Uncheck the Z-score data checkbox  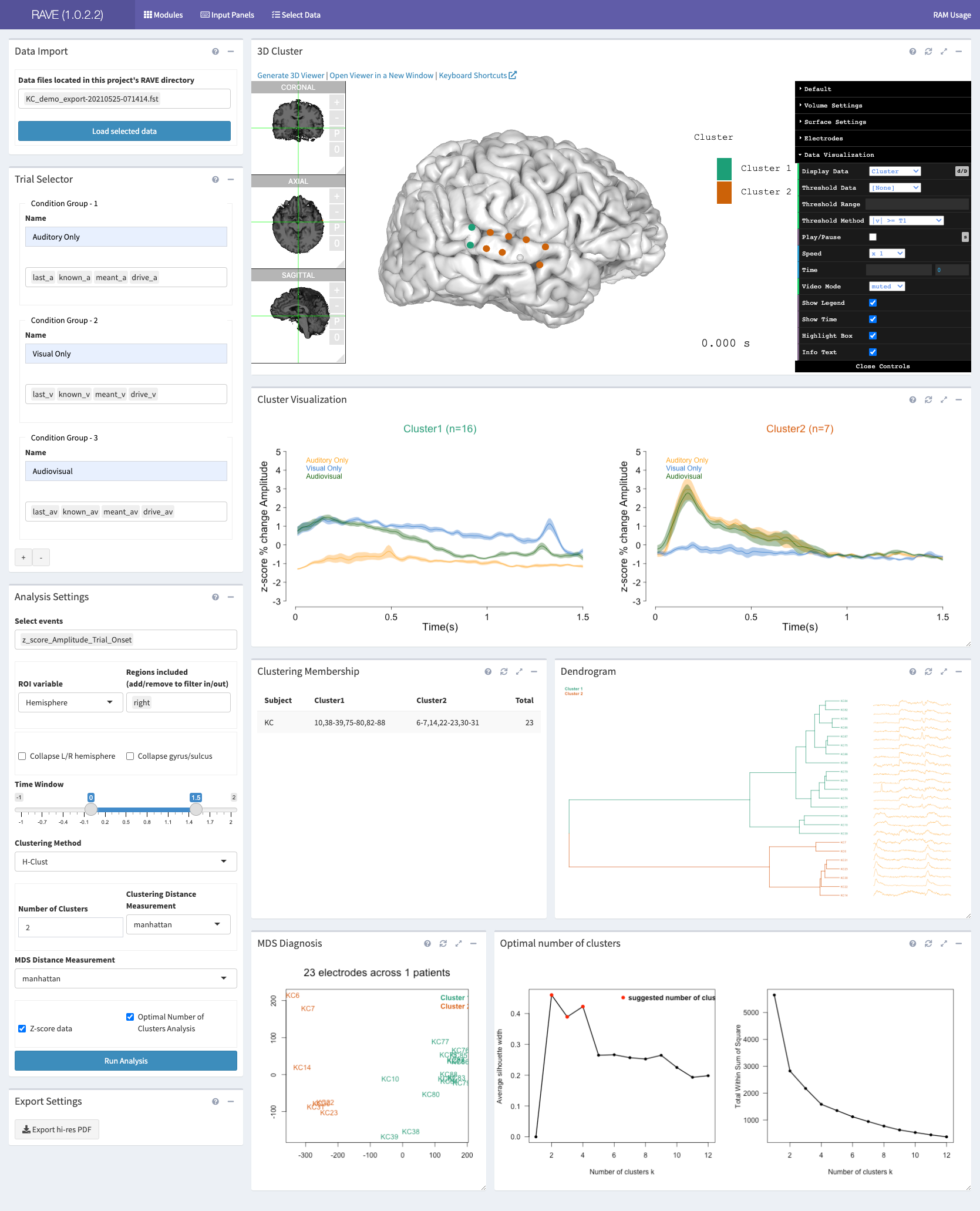pyautogui.click(x=22, y=1028)
